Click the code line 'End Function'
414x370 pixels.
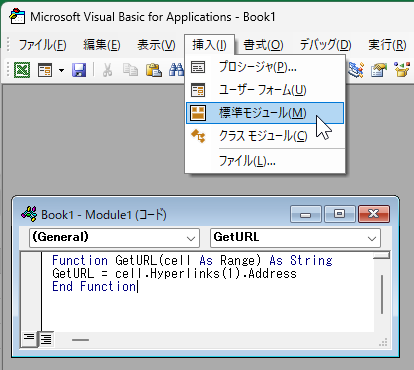94,287
